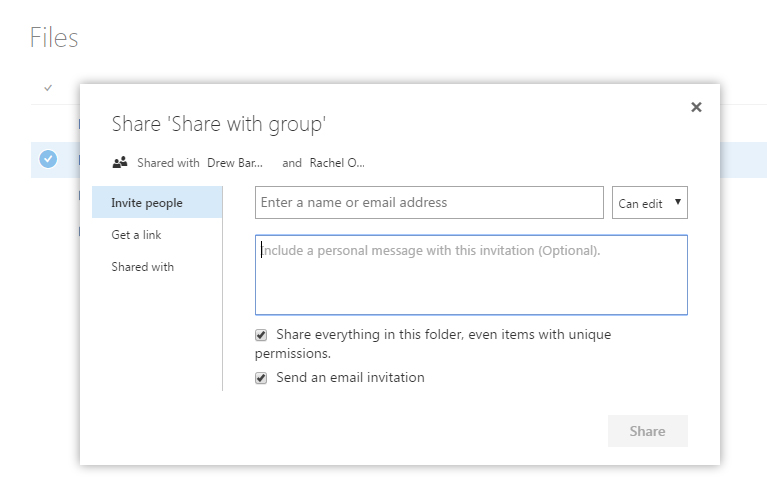Close the Share dialog with the X
Screen dimensions: 767x494
click(696, 107)
